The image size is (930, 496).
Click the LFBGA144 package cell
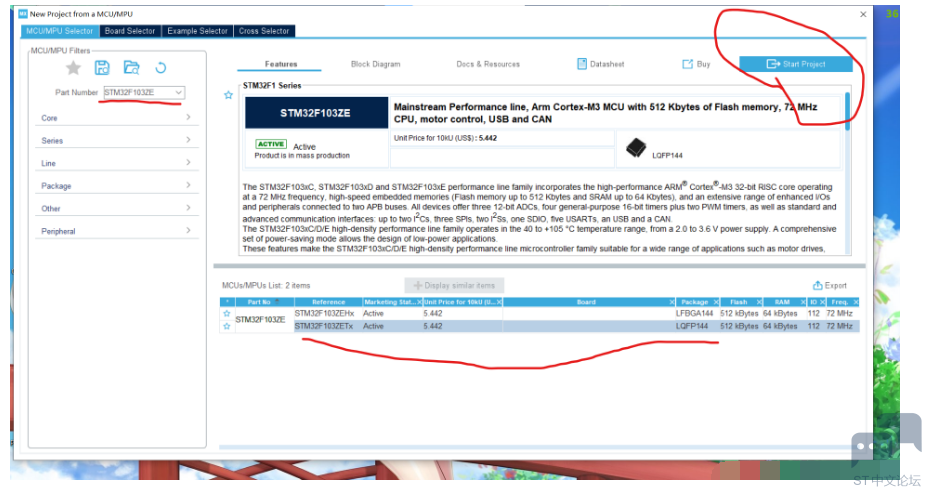[695, 313]
